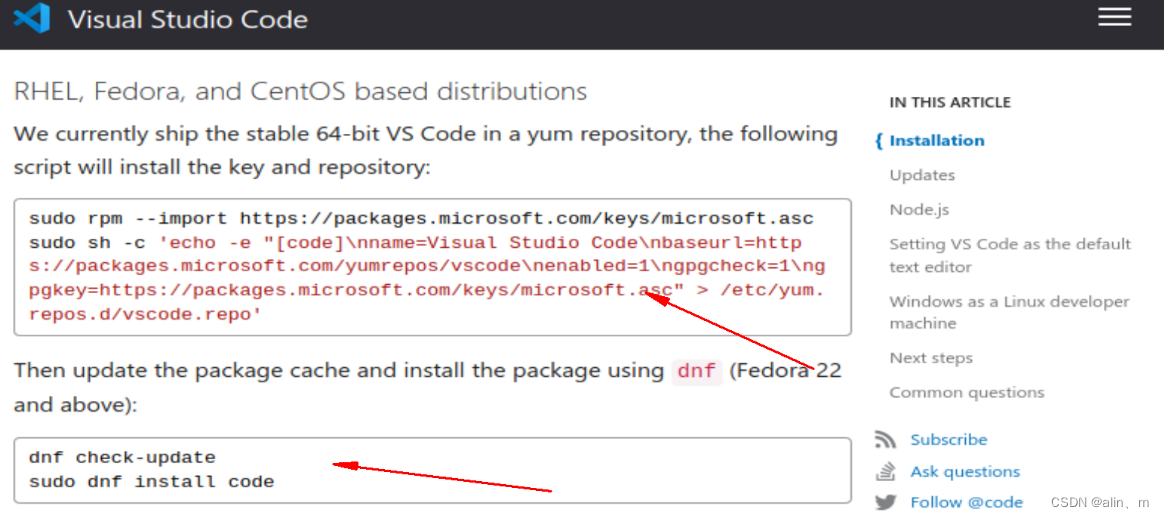The width and height of the screenshot is (1164, 518).
Task: Click the Visual Studio Code logo icon
Action: click(31, 19)
